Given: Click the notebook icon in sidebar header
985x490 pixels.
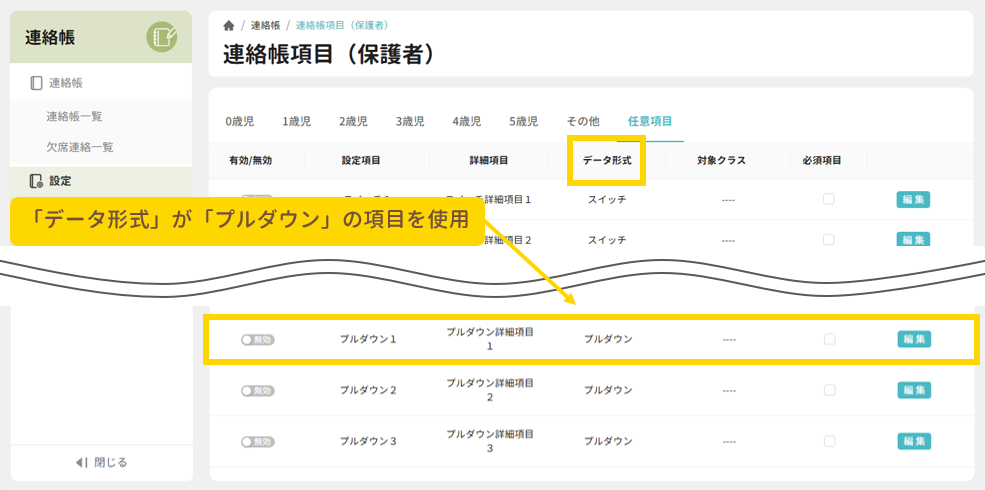Looking at the screenshot, I should point(161,38).
